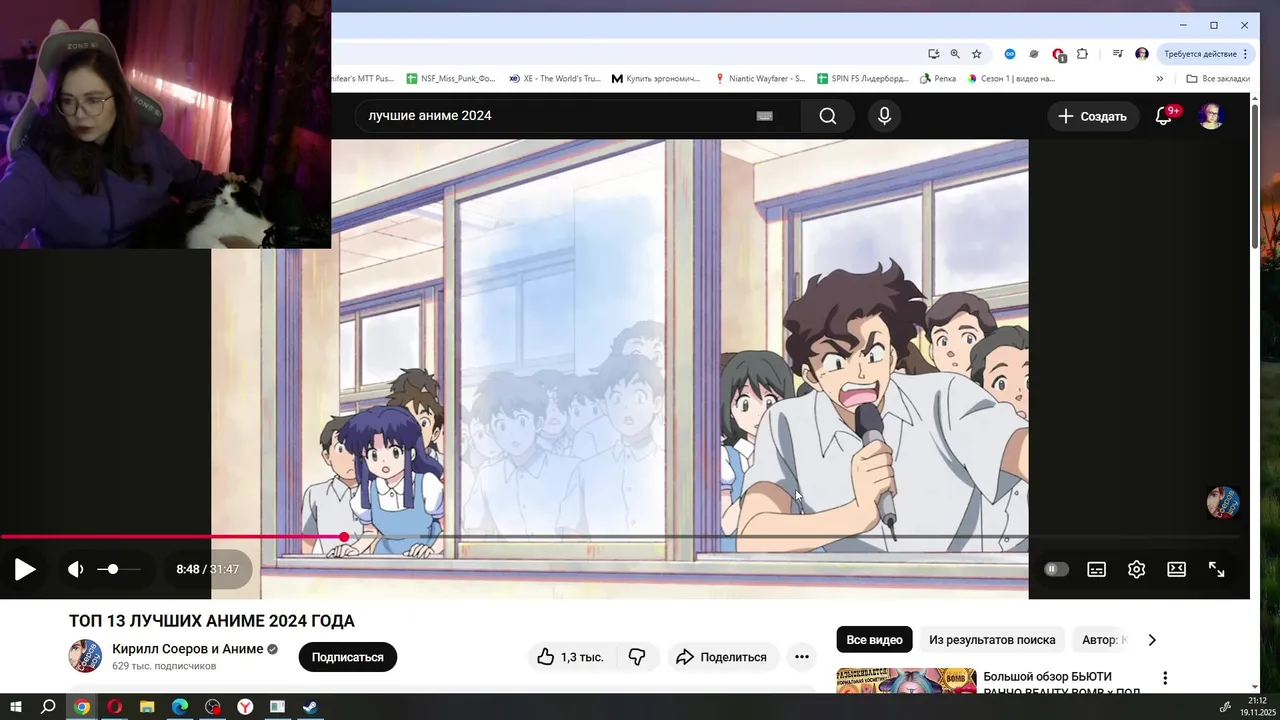
Task: Click the Требуется действие button
Action: [x=1206, y=54]
